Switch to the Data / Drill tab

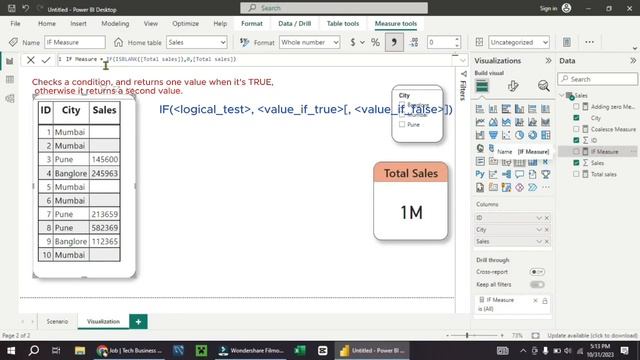tap(295, 24)
